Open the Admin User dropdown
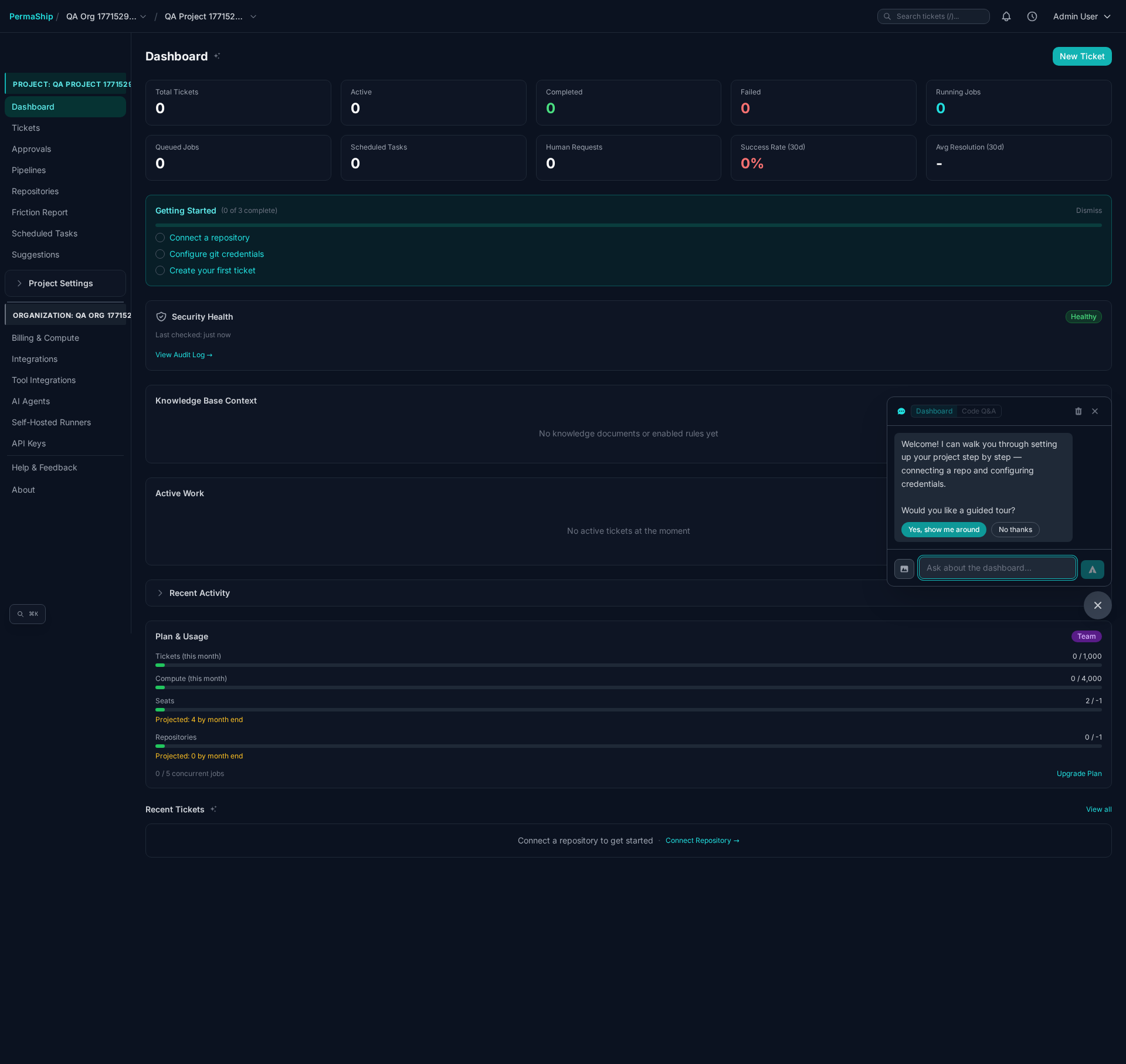 [x=1081, y=16]
